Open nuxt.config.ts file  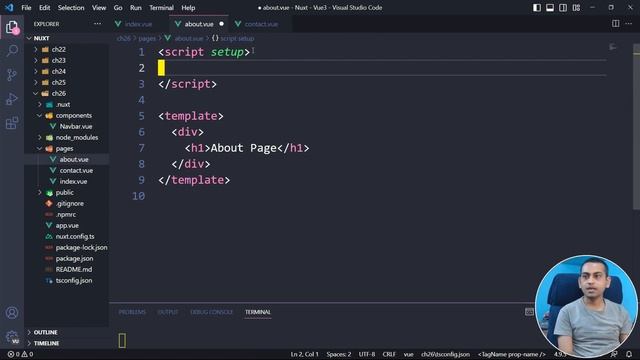[x=75, y=236]
